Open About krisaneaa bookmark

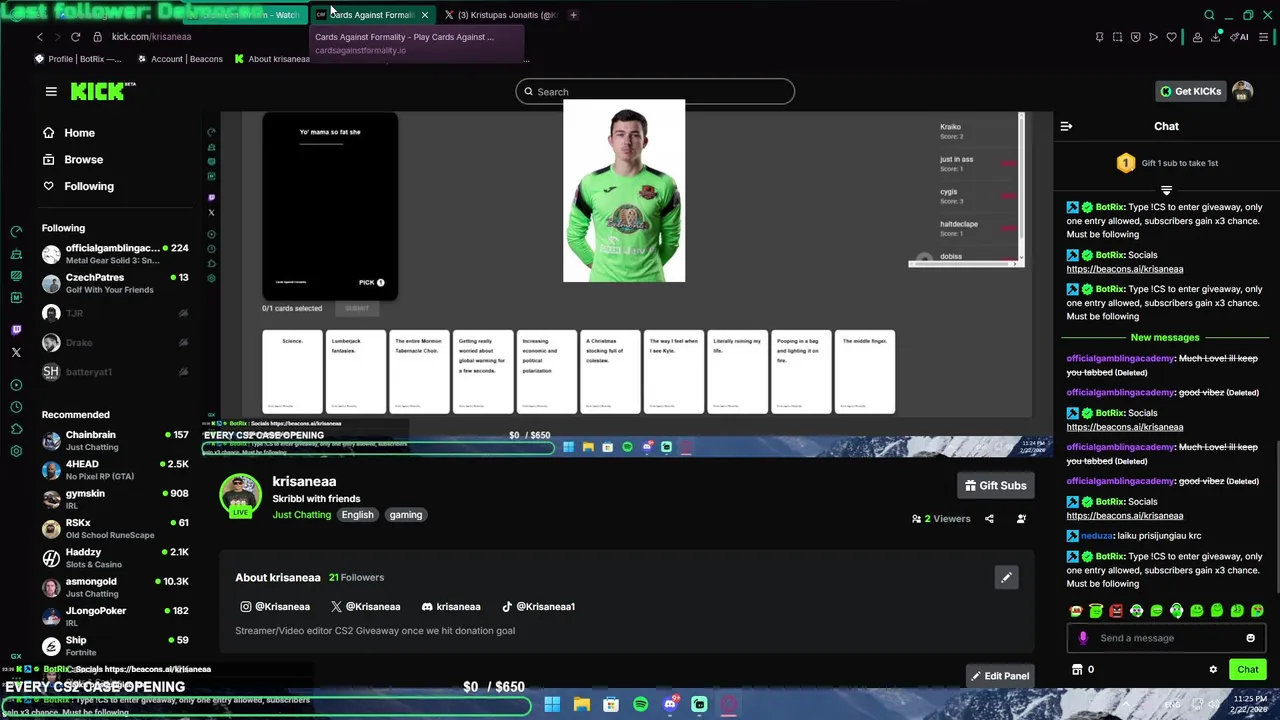272,59
